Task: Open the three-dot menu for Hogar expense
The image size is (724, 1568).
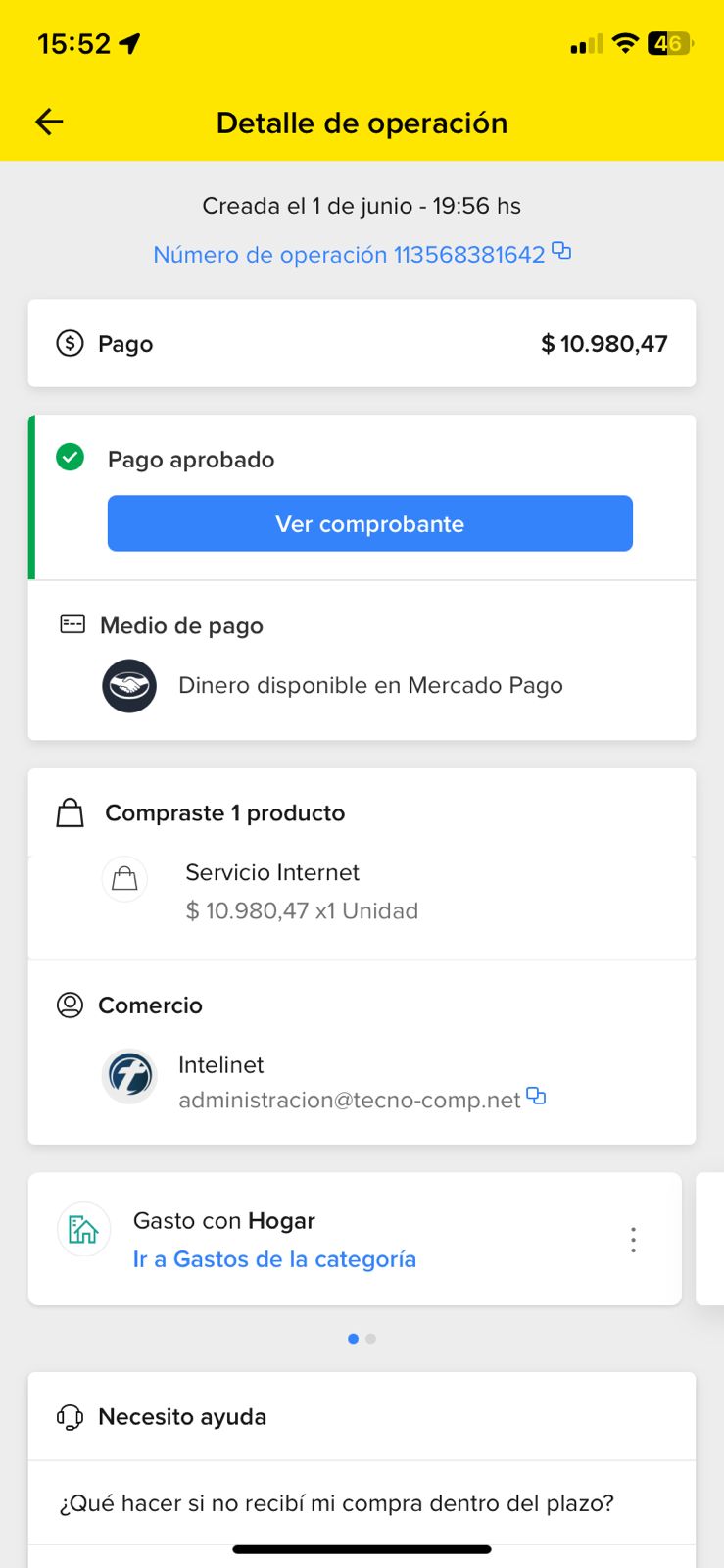Action: point(634,1240)
